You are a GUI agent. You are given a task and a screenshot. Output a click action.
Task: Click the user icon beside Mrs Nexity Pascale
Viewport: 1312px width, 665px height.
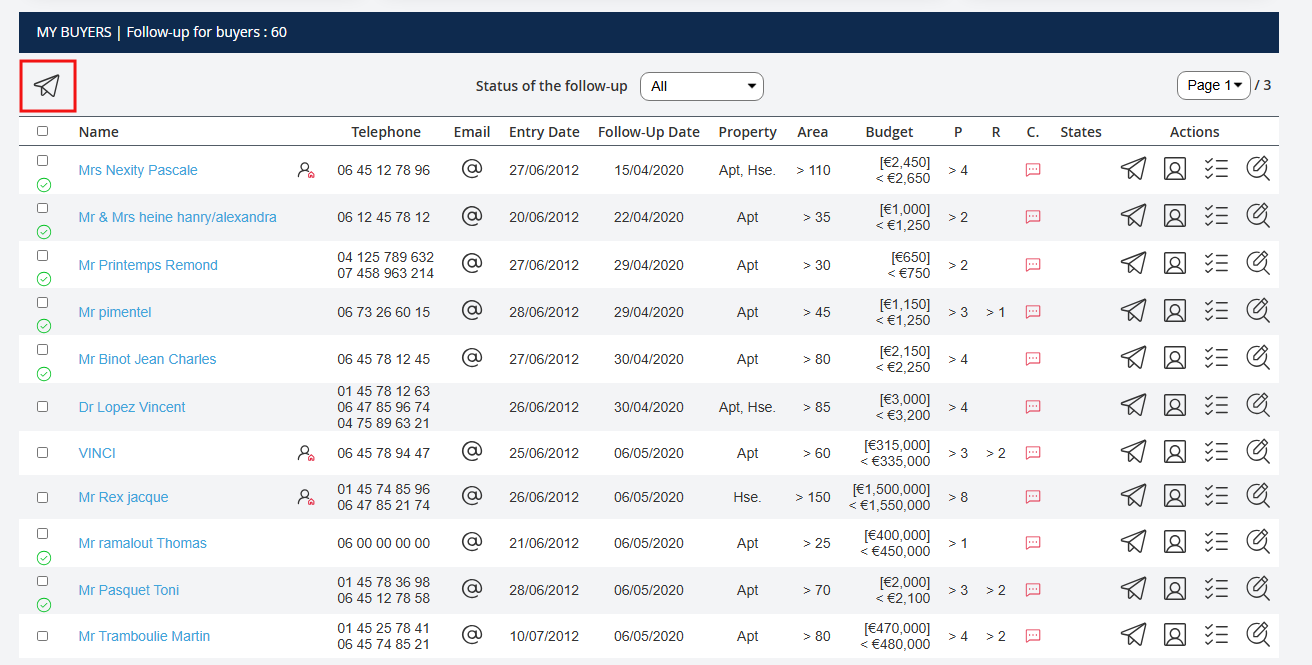[306, 170]
